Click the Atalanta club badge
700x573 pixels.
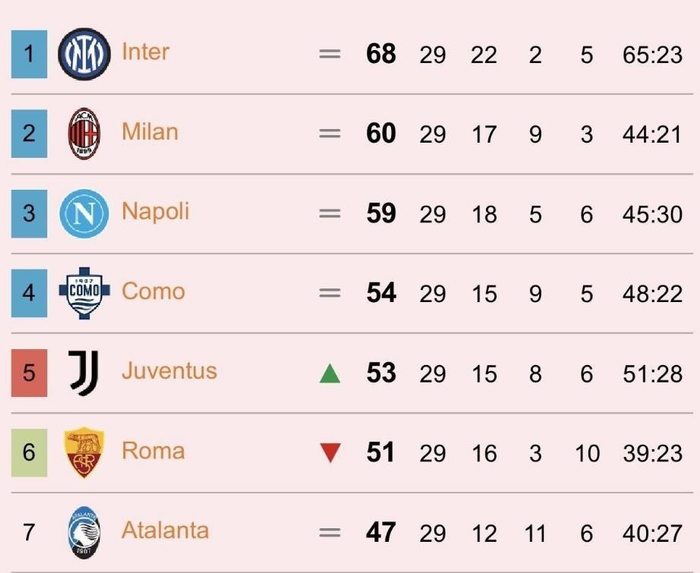(x=83, y=532)
